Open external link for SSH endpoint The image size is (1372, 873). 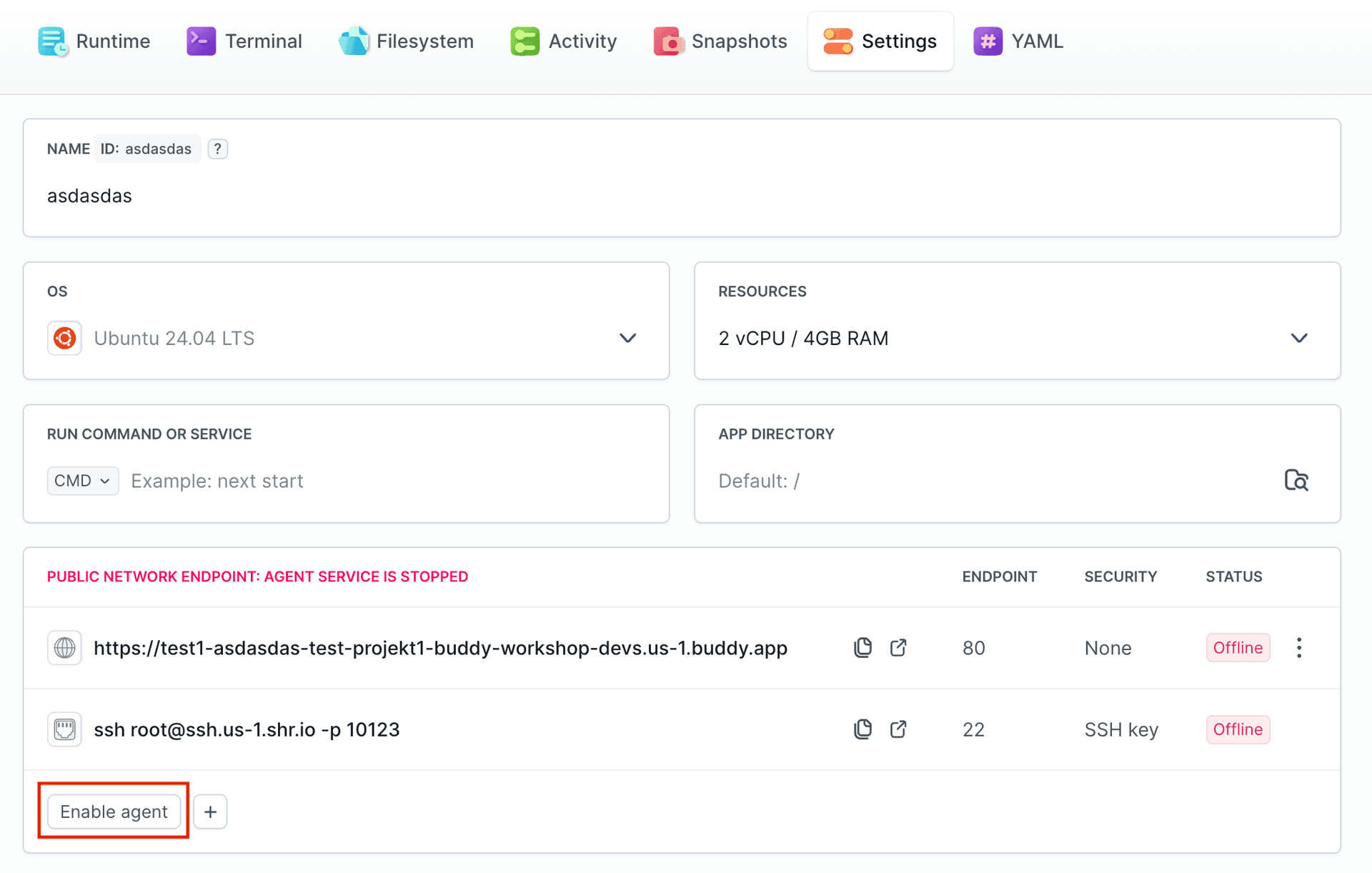(x=898, y=729)
